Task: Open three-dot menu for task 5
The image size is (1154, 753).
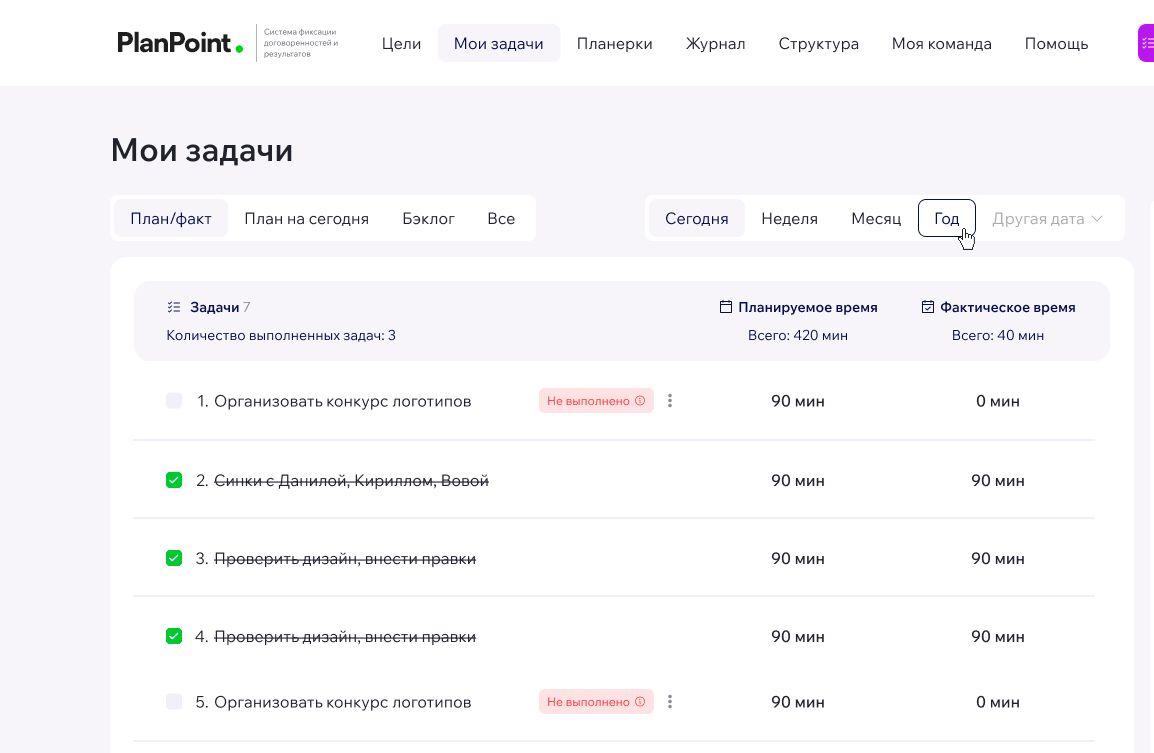Action: 670,702
